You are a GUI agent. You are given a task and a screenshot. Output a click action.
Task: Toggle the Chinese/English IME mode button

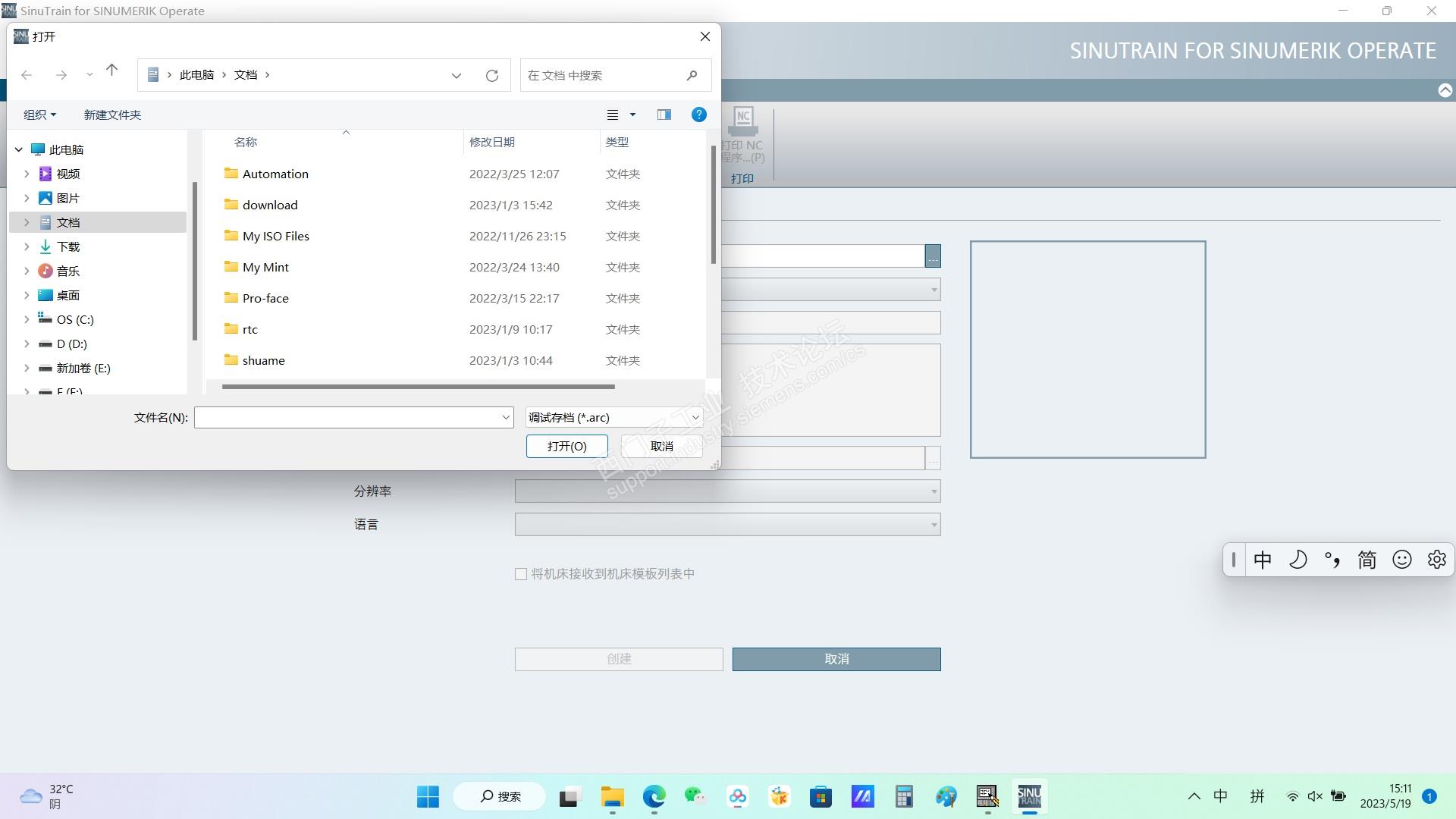1262,560
